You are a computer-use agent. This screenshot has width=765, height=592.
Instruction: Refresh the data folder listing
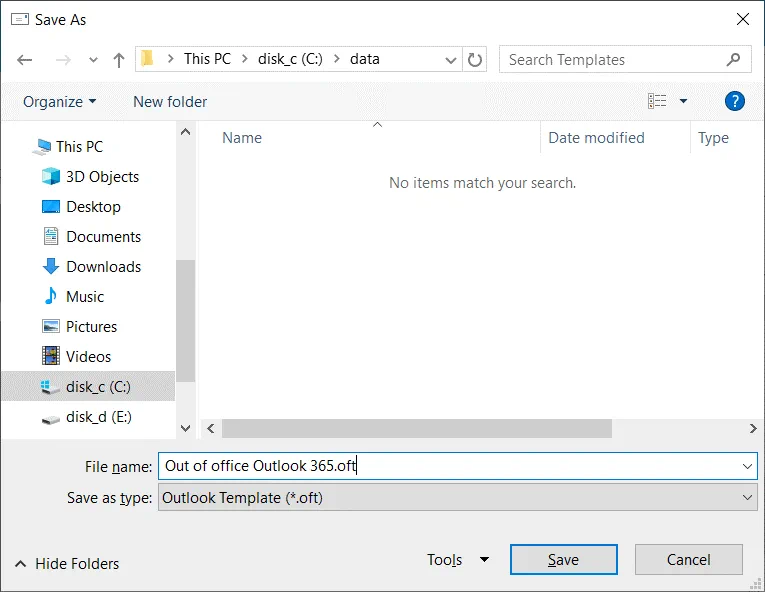(476, 59)
